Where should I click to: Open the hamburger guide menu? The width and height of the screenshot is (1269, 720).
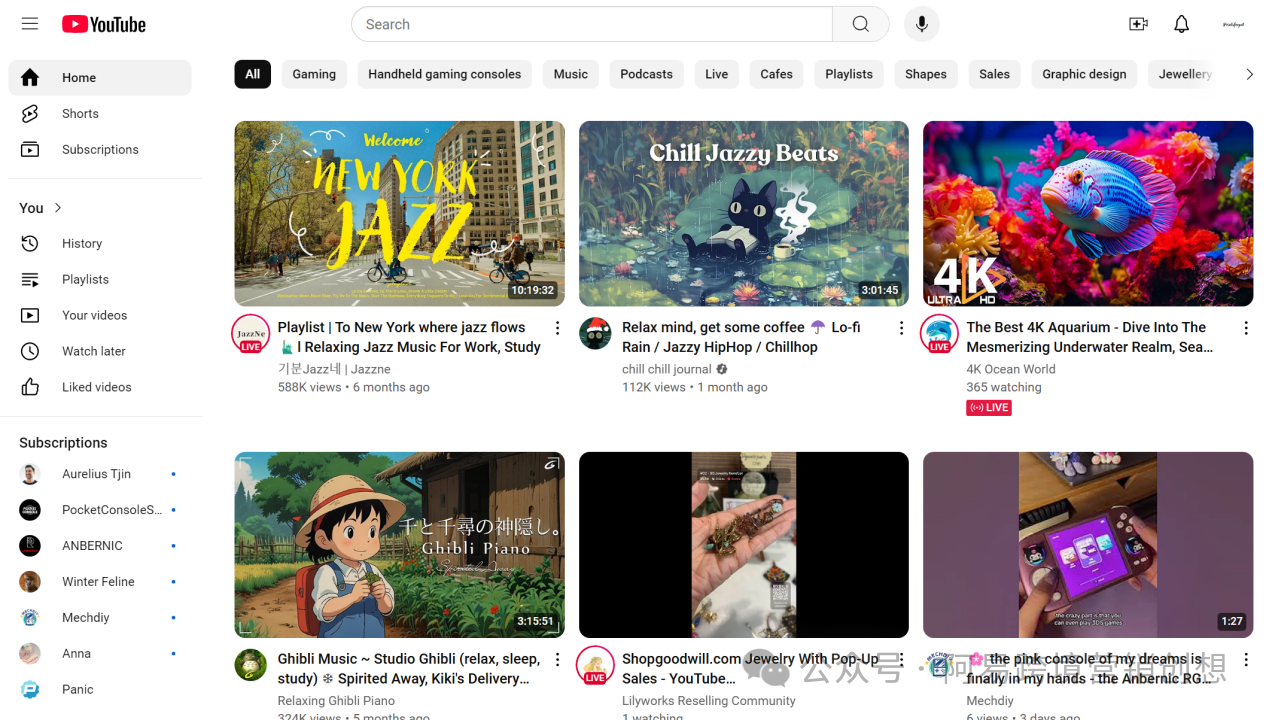30,24
